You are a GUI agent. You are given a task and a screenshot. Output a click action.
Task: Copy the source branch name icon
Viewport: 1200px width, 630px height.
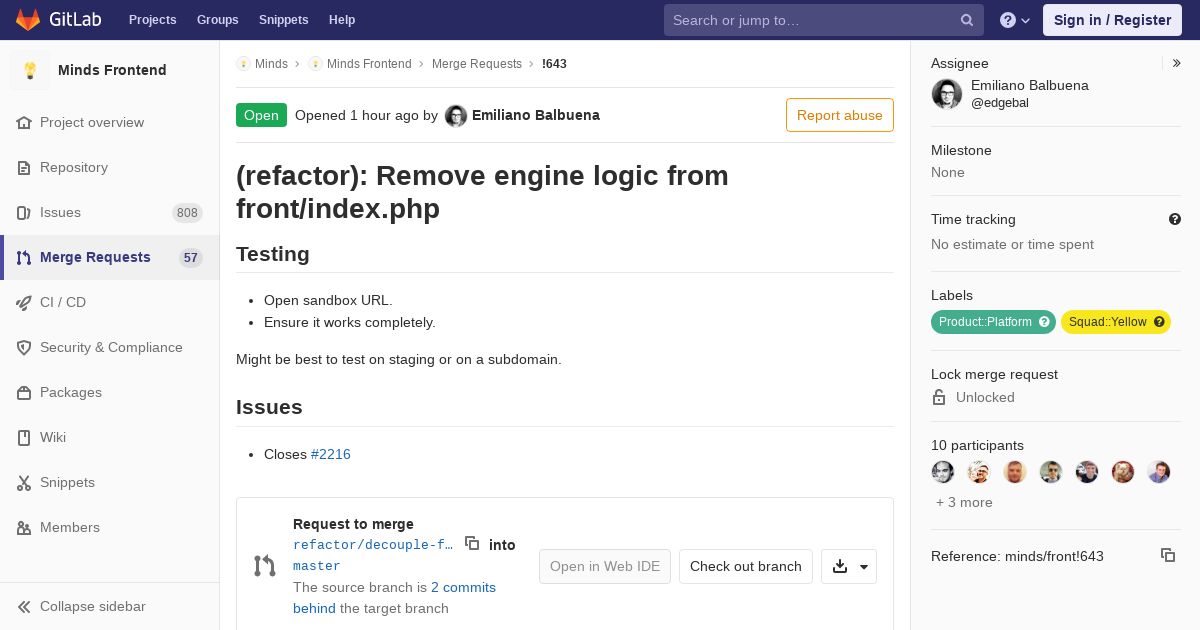point(472,543)
